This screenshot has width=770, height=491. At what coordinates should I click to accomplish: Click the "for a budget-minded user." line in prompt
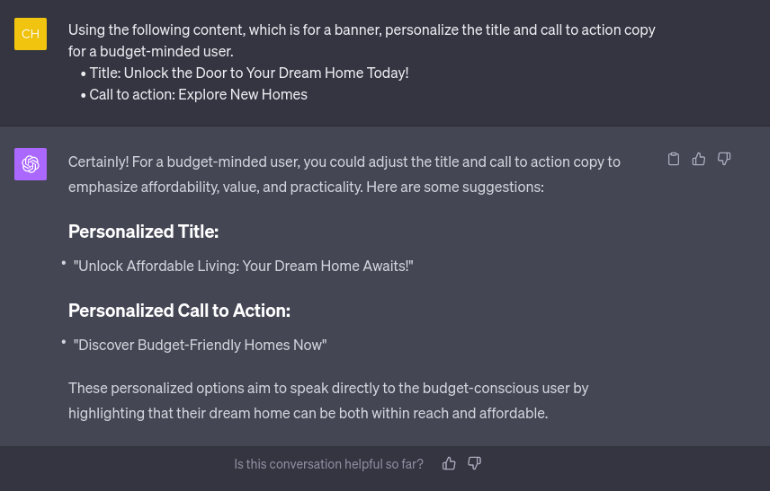coord(151,52)
